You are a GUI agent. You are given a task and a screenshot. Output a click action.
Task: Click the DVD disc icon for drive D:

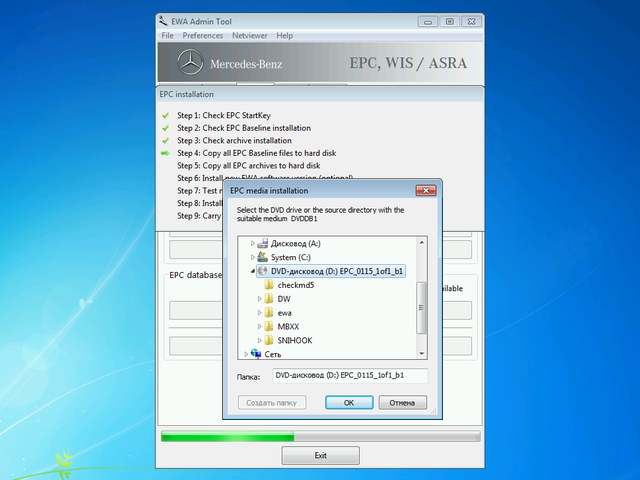pos(262,271)
